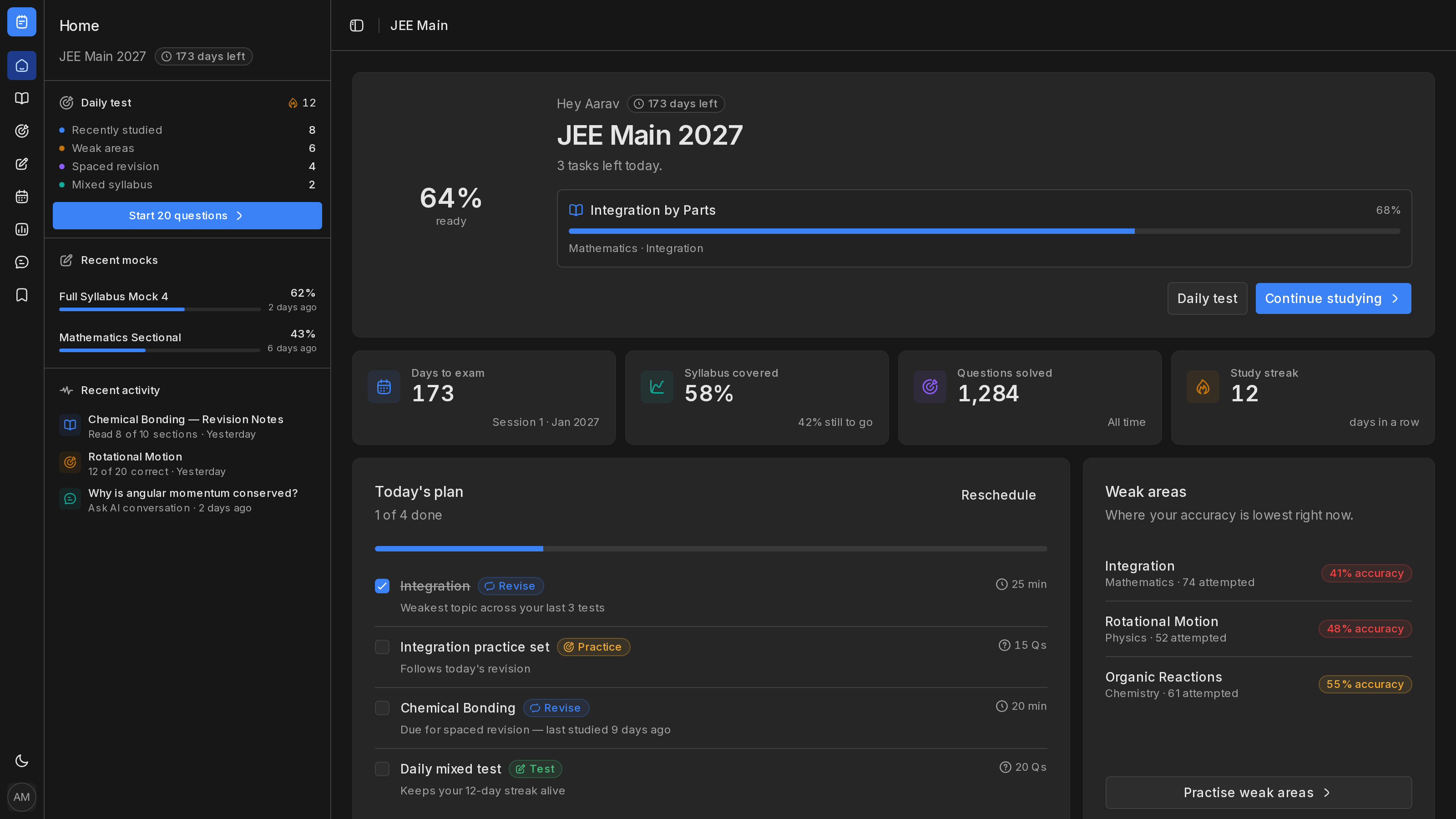Click the Chemical Bonding book icon

(x=70, y=425)
